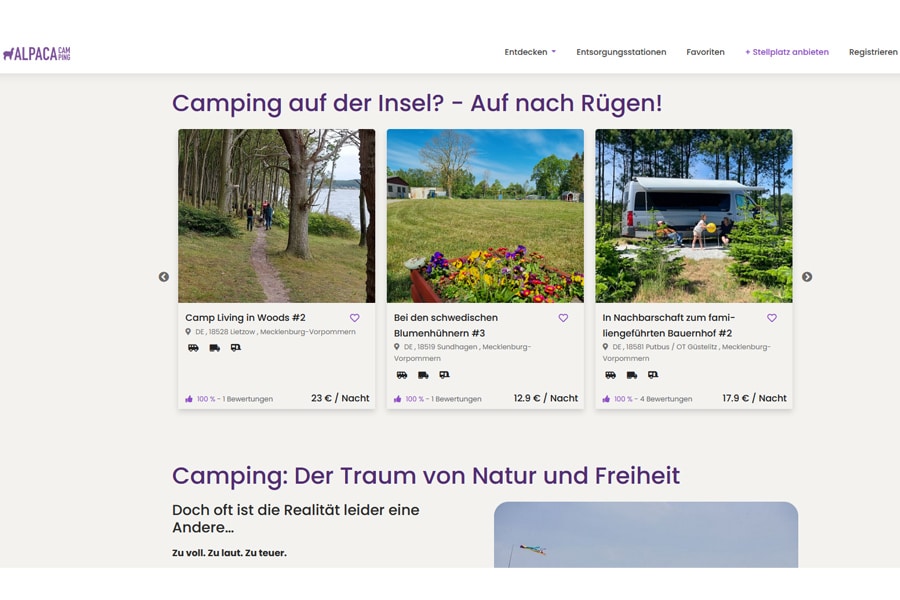Image resolution: width=900 pixels, height=600 pixels.
Task: Select '100 % - 4 Bewertungen' rating text
Action: click(653, 399)
